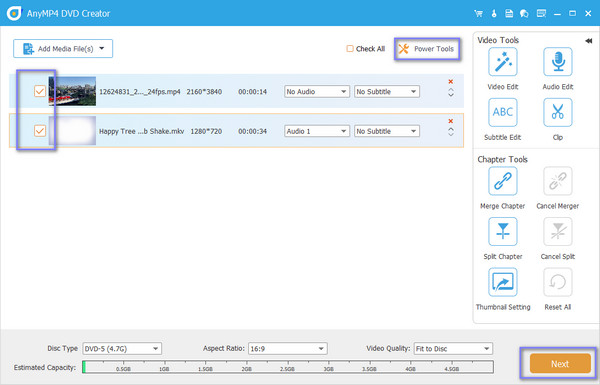The height and width of the screenshot is (385, 600).
Task: Click the Estimated Capacity progress bar
Action: (288, 367)
